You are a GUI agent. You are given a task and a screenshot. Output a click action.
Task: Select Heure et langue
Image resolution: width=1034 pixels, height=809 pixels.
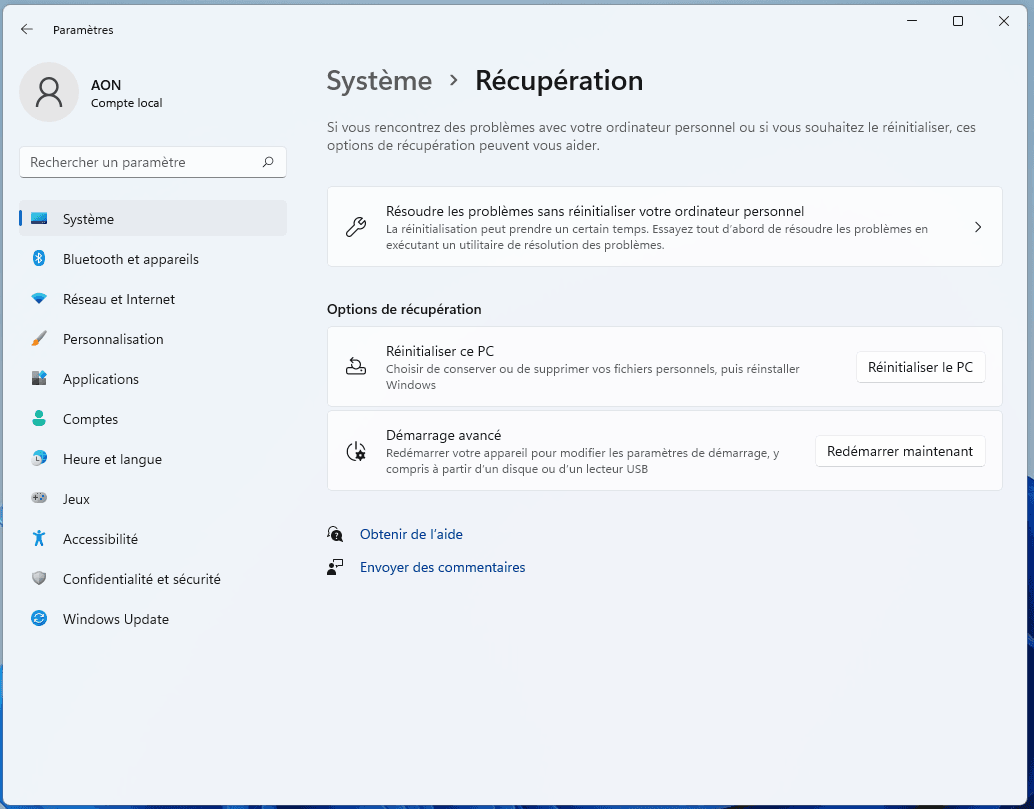pyautogui.click(x=153, y=458)
